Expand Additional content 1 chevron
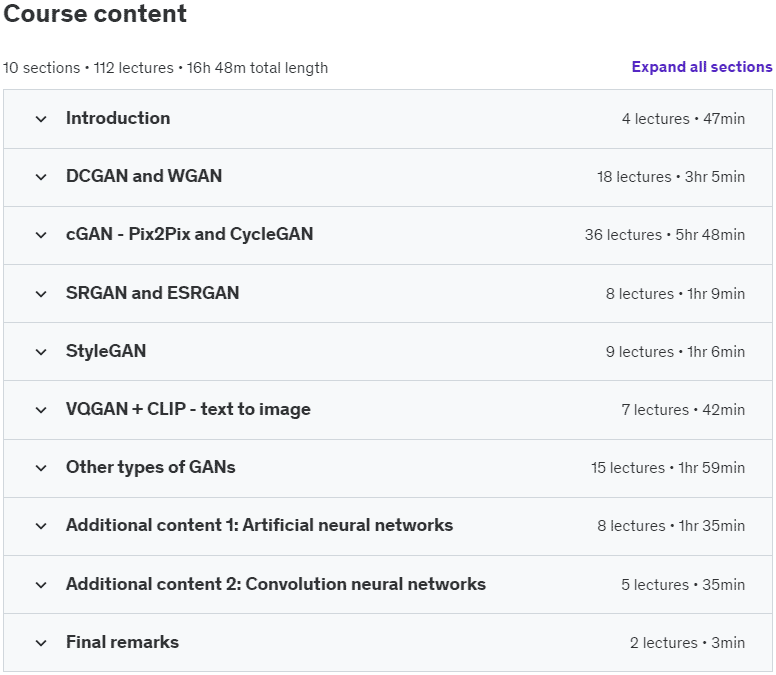Viewport: 776px width, 675px height. point(41,526)
